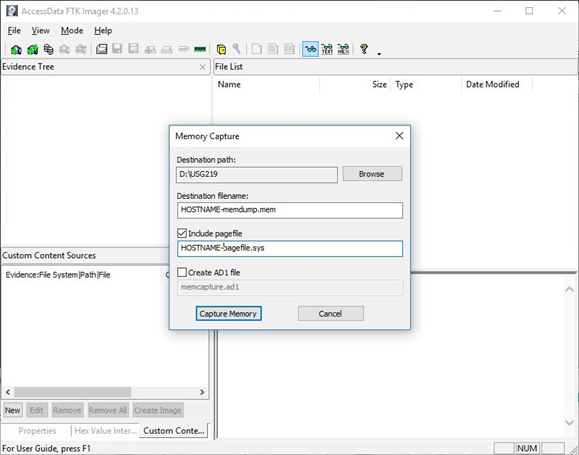Expand the toolbar options dropdown arrow
Screen dimensions: 579x455
(x=379, y=54)
